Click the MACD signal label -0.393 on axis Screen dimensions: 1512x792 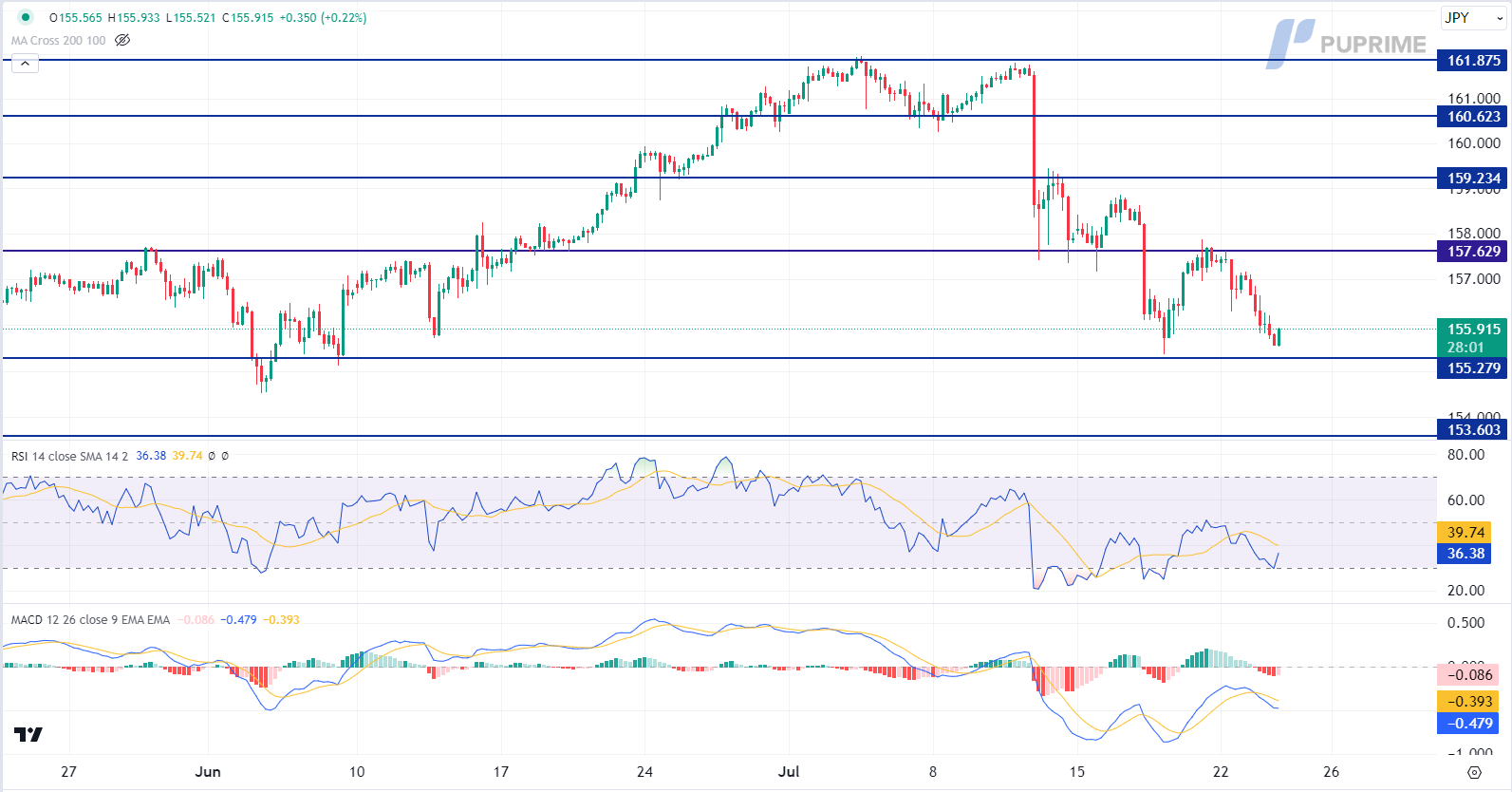1468,701
